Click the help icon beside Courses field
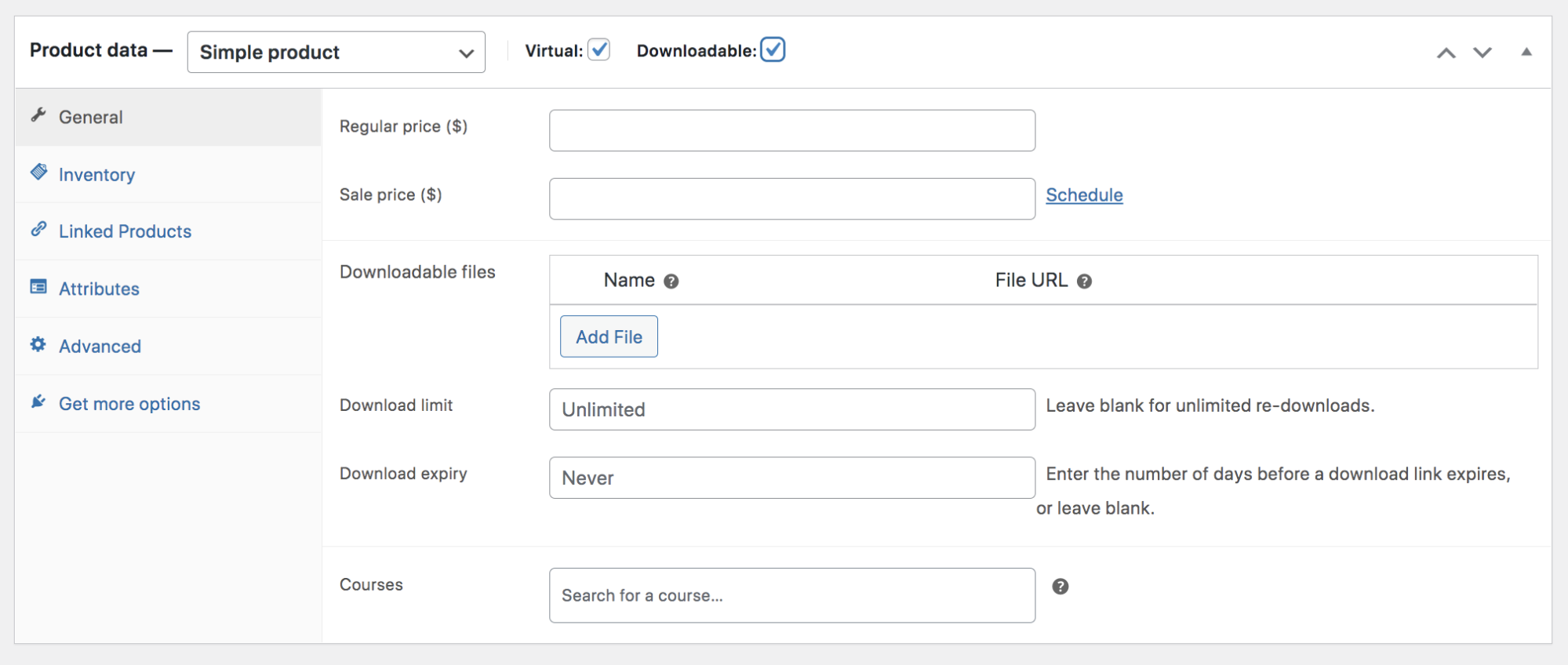 click(x=1060, y=587)
